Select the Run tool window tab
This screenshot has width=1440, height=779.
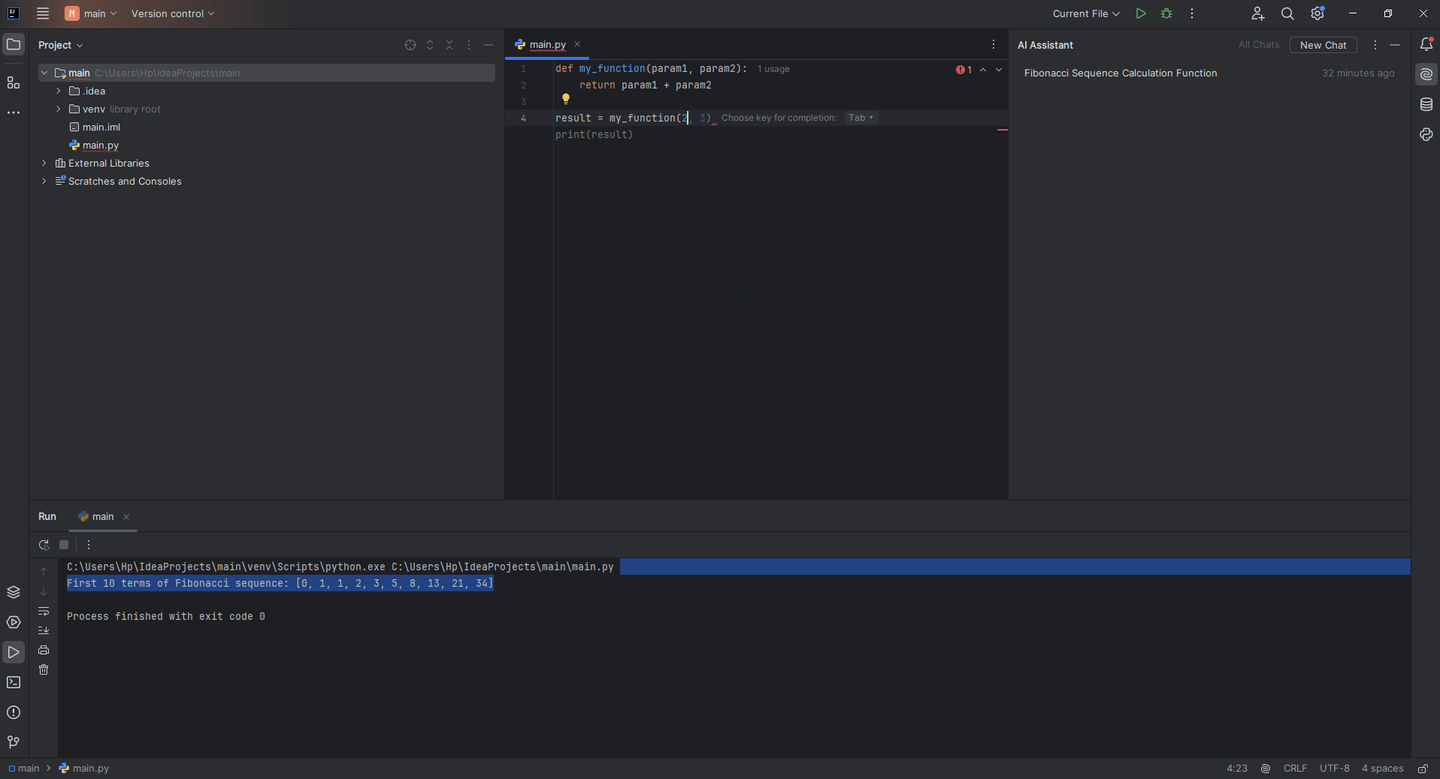47,517
